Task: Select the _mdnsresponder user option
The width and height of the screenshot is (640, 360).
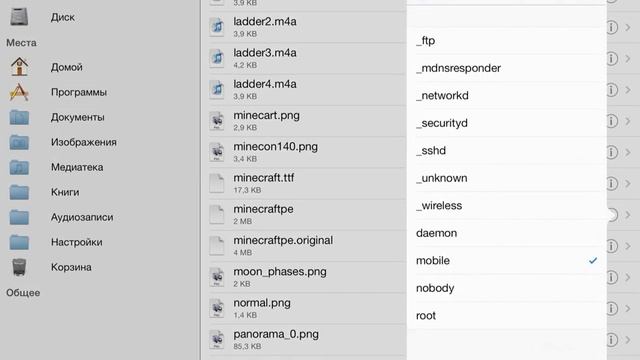Action: [507, 68]
